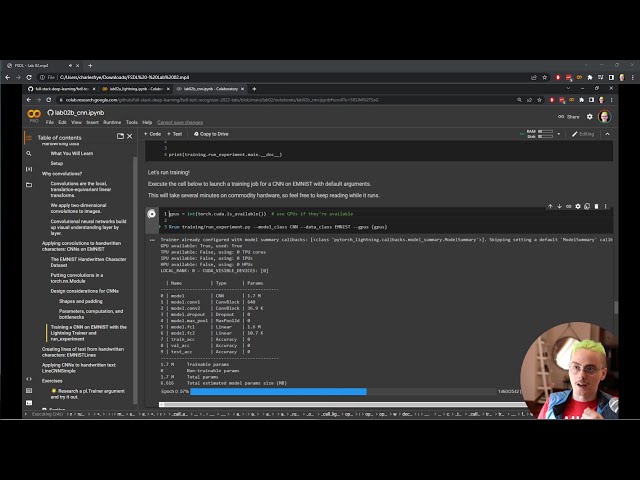Open new tab in Colab browser window
This screenshot has width=640, height=480.
pos(254,89)
